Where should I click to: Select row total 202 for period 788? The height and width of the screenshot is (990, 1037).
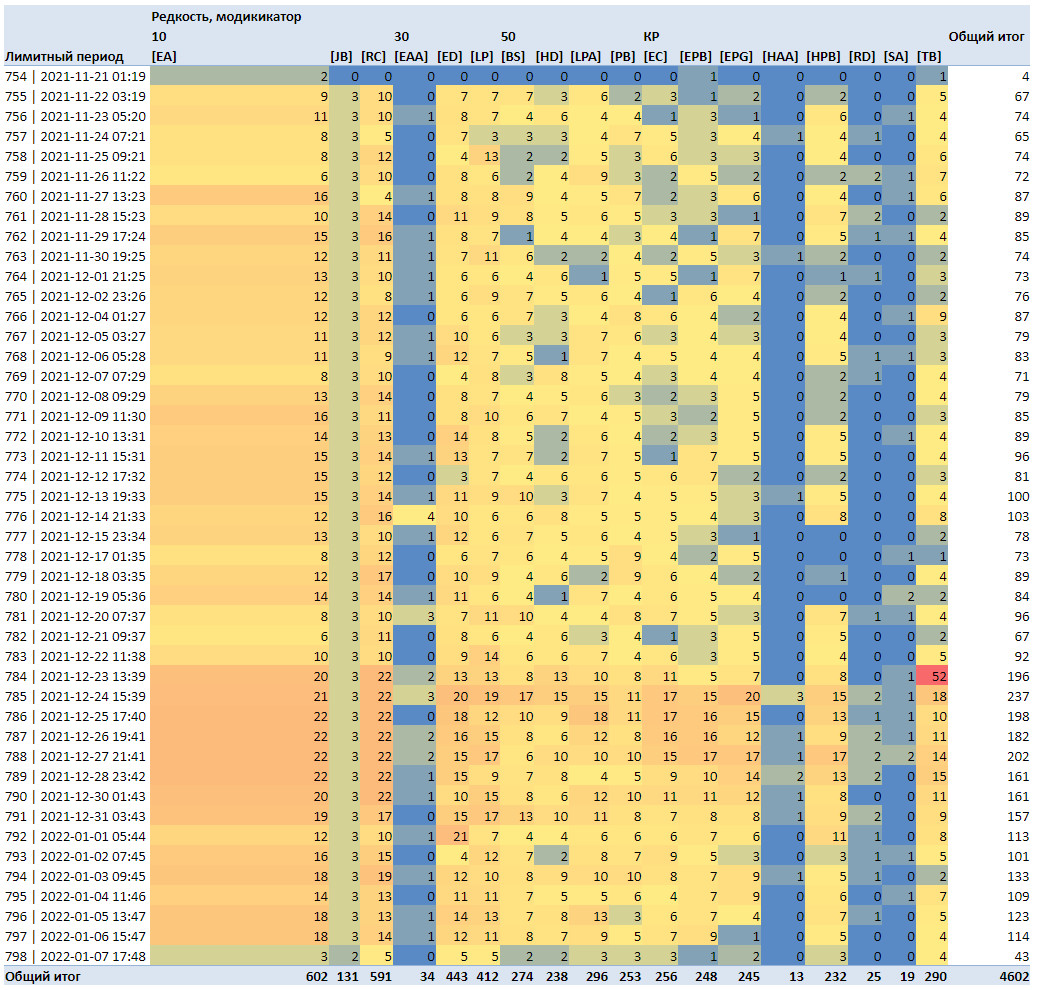point(1018,757)
